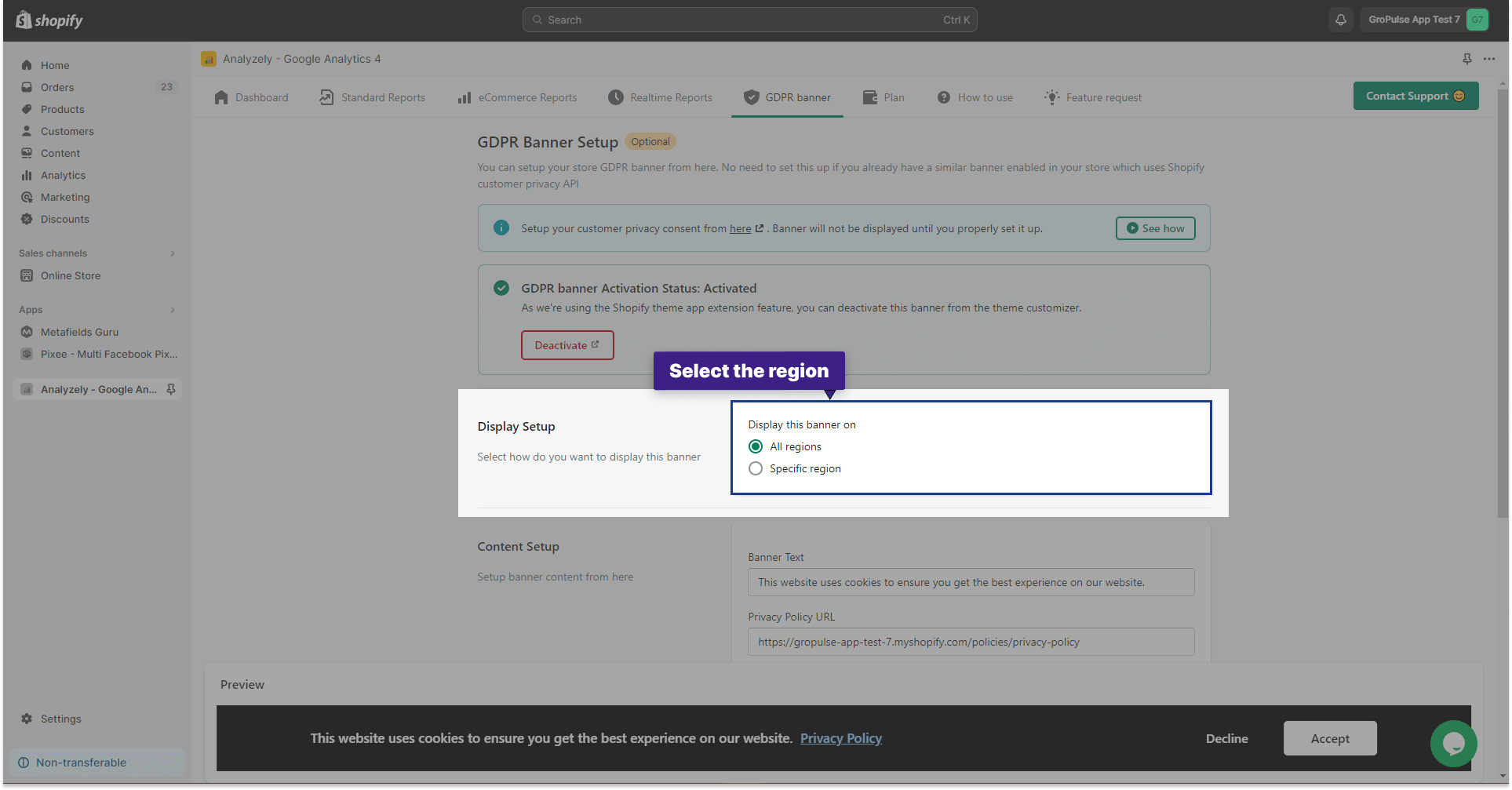Switch to eCommerce Reports tab

[517, 97]
